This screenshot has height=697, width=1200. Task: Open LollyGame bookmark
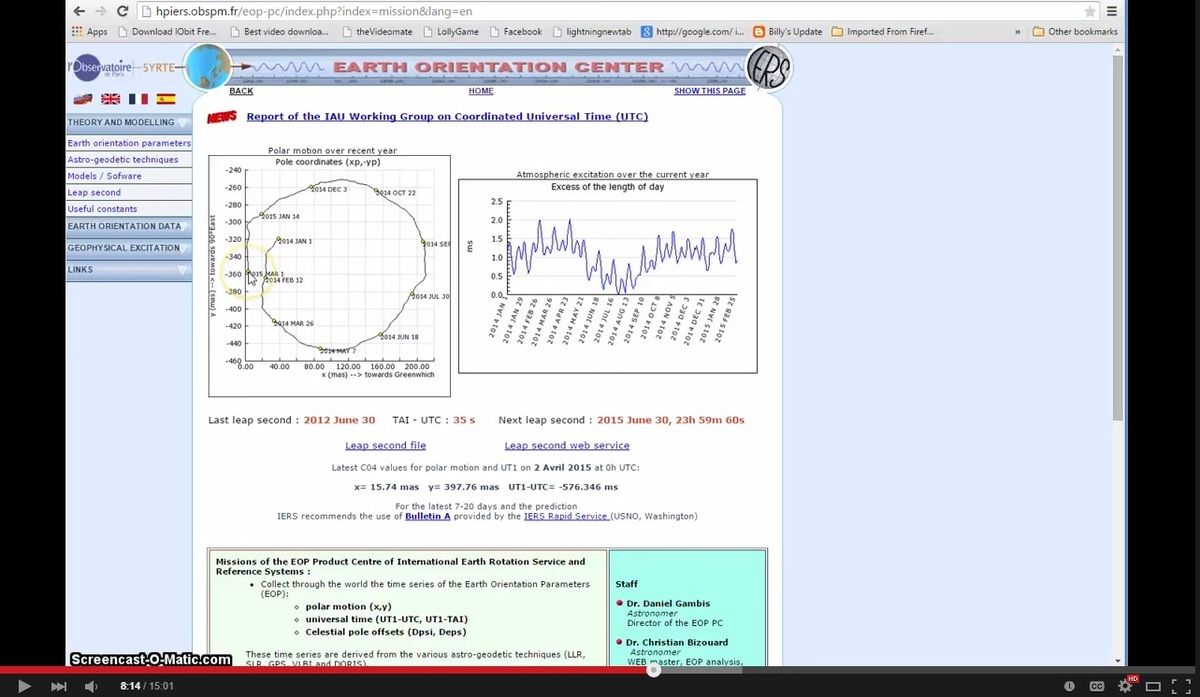[452, 32]
